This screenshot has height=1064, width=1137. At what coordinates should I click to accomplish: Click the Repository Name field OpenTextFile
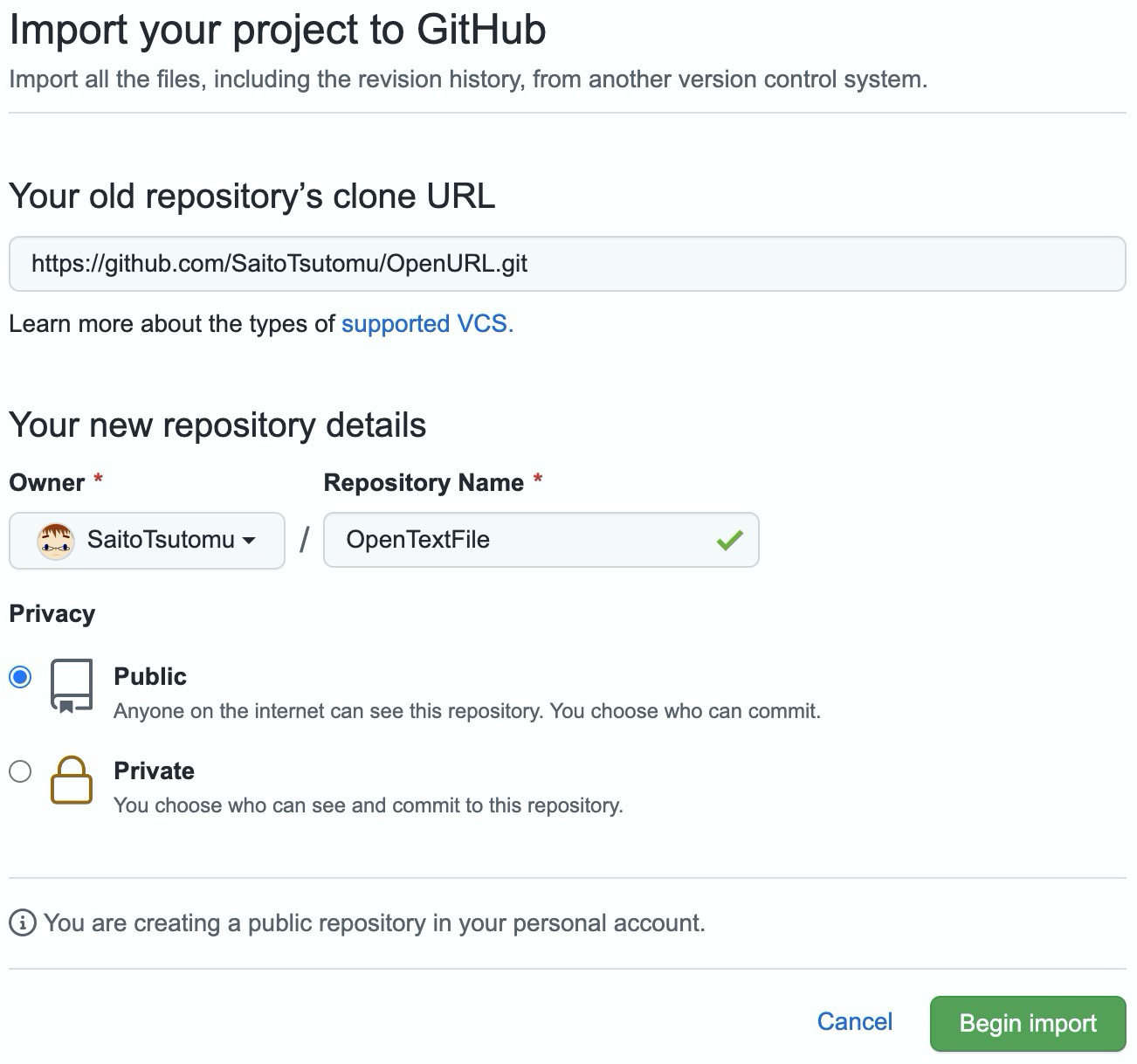point(541,540)
